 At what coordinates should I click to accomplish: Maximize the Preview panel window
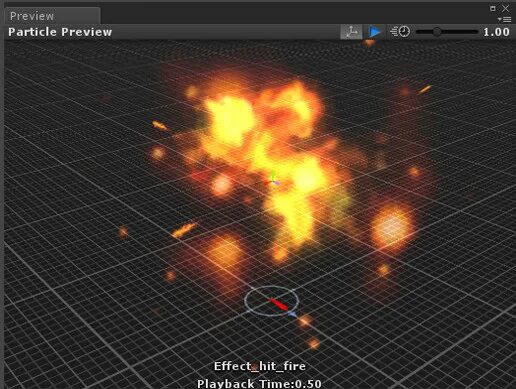click(x=493, y=8)
